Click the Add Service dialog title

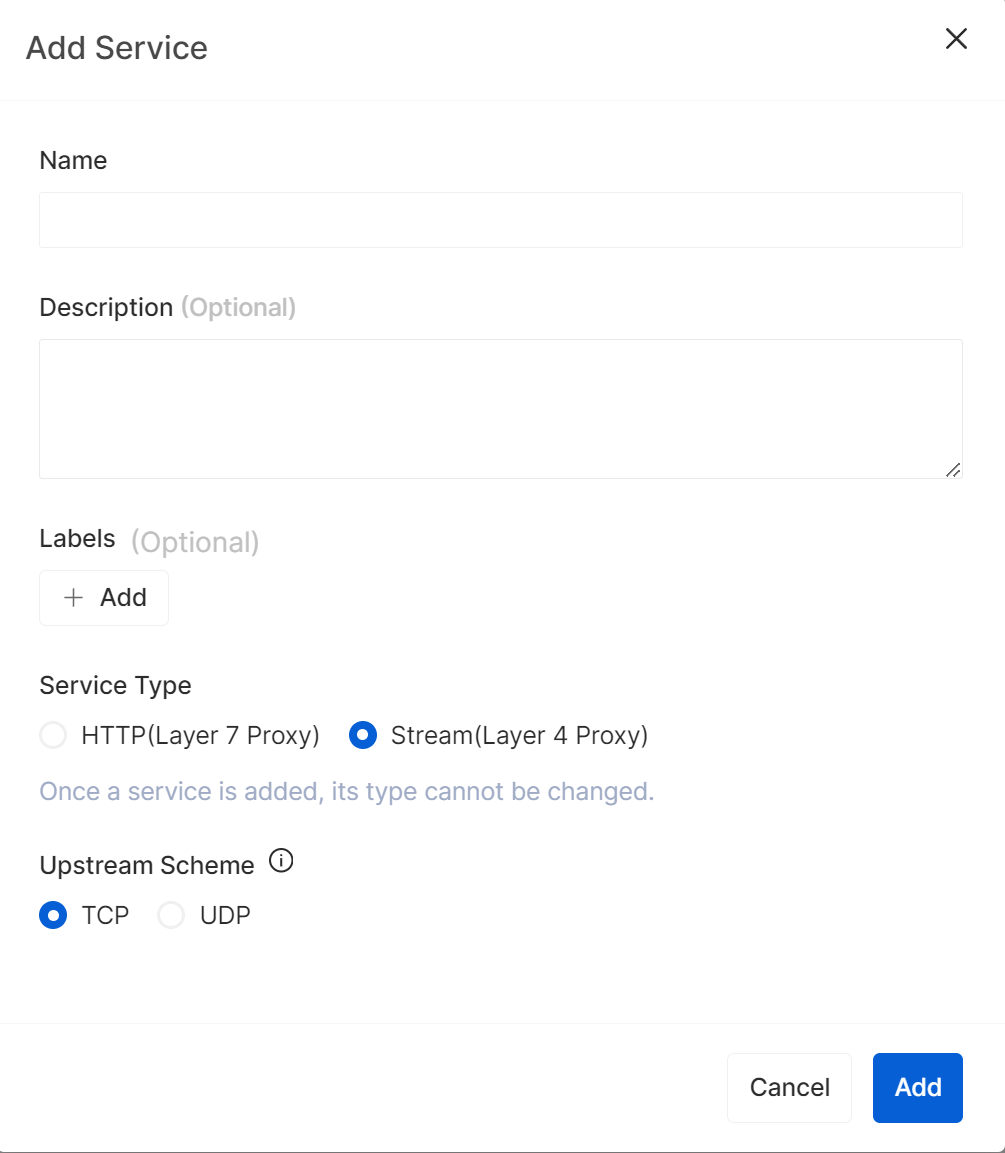[x=117, y=48]
